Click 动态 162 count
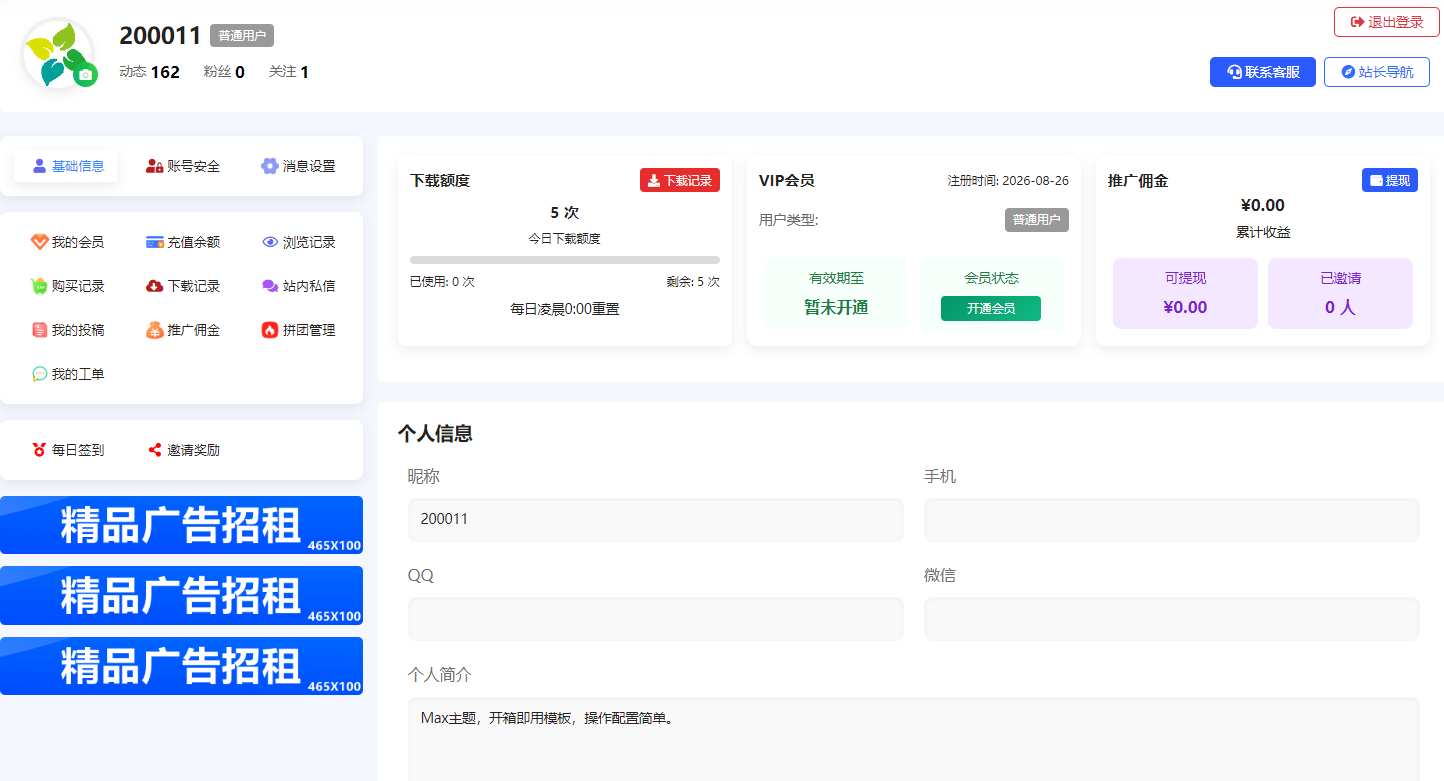Viewport: 1444px width, 781px height. (x=149, y=72)
